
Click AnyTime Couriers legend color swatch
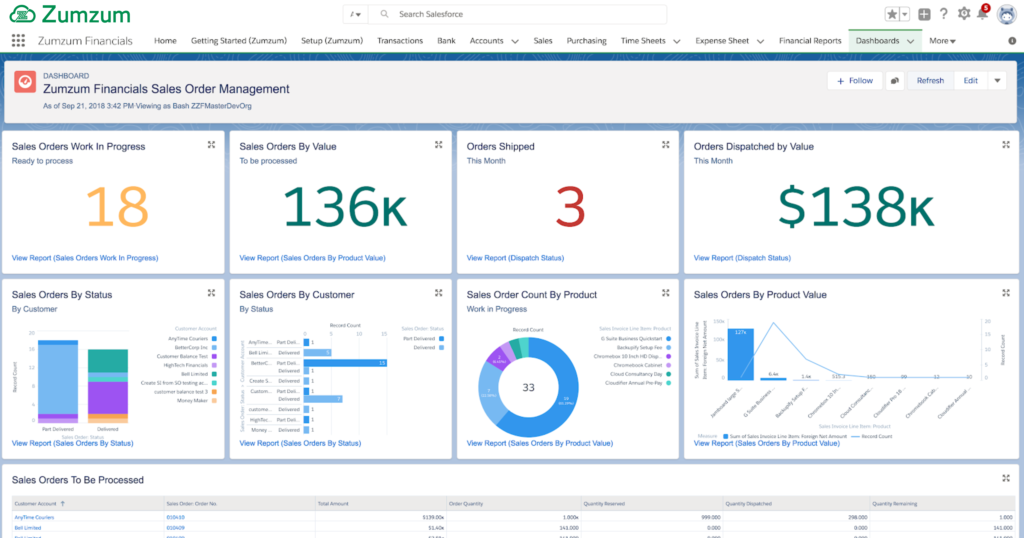point(214,339)
